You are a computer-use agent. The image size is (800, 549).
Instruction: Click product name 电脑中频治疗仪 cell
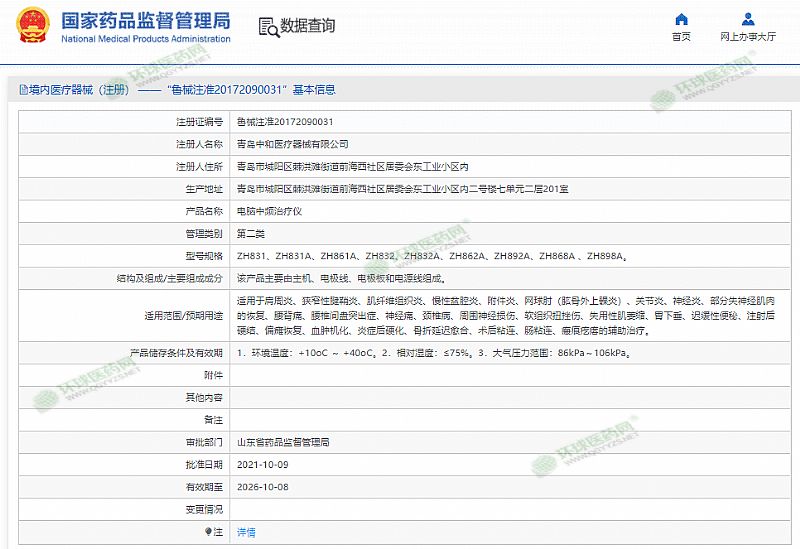[268, 211]
